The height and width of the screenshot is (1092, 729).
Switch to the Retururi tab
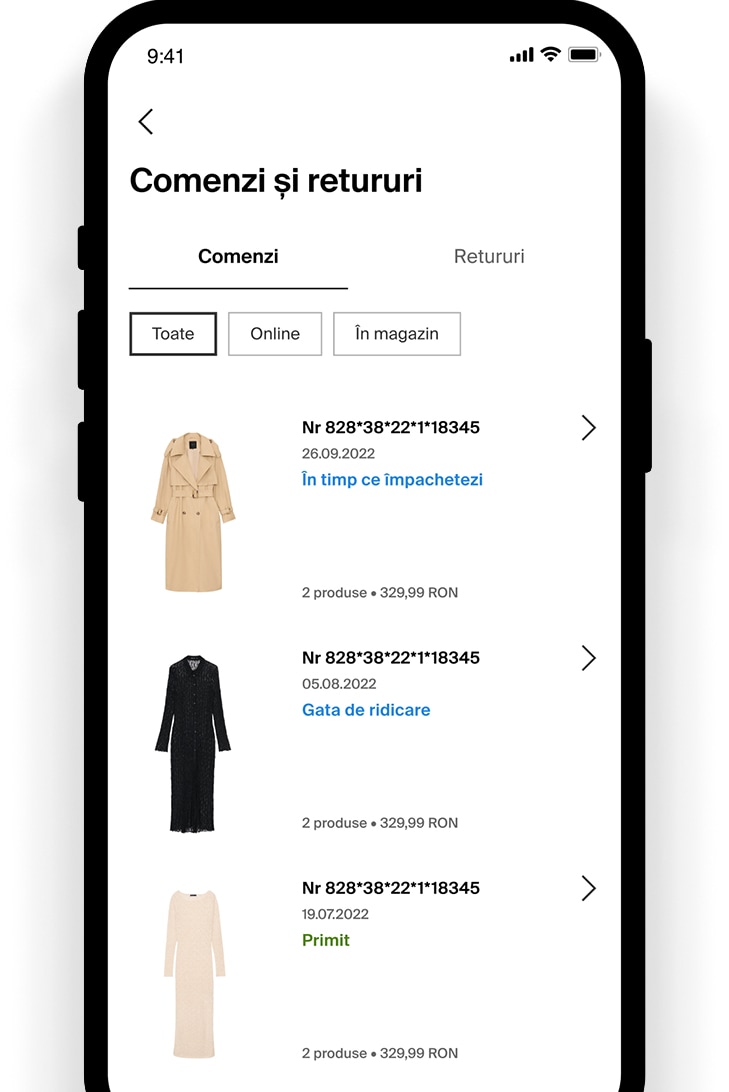coord(489,256)
